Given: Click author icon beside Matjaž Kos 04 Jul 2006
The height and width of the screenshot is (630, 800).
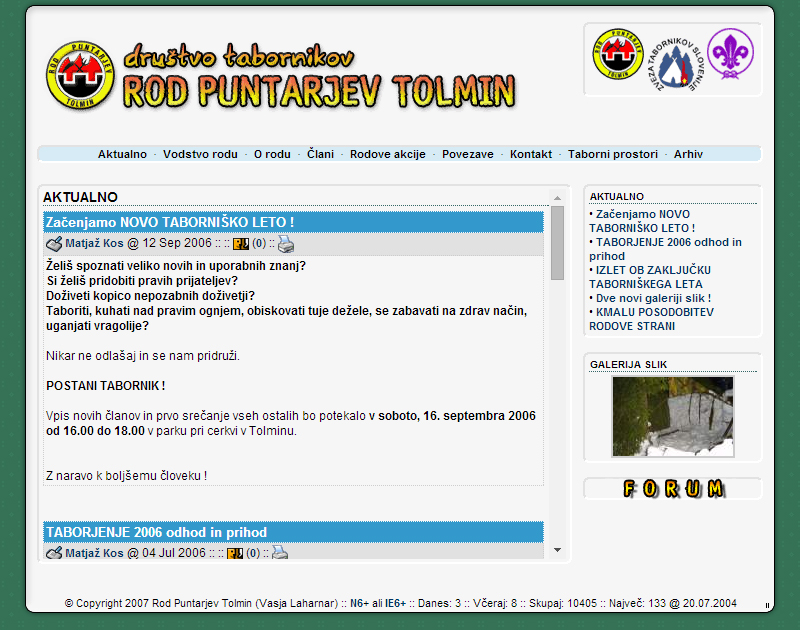Looking at the screenshot, I should (54, 553).
